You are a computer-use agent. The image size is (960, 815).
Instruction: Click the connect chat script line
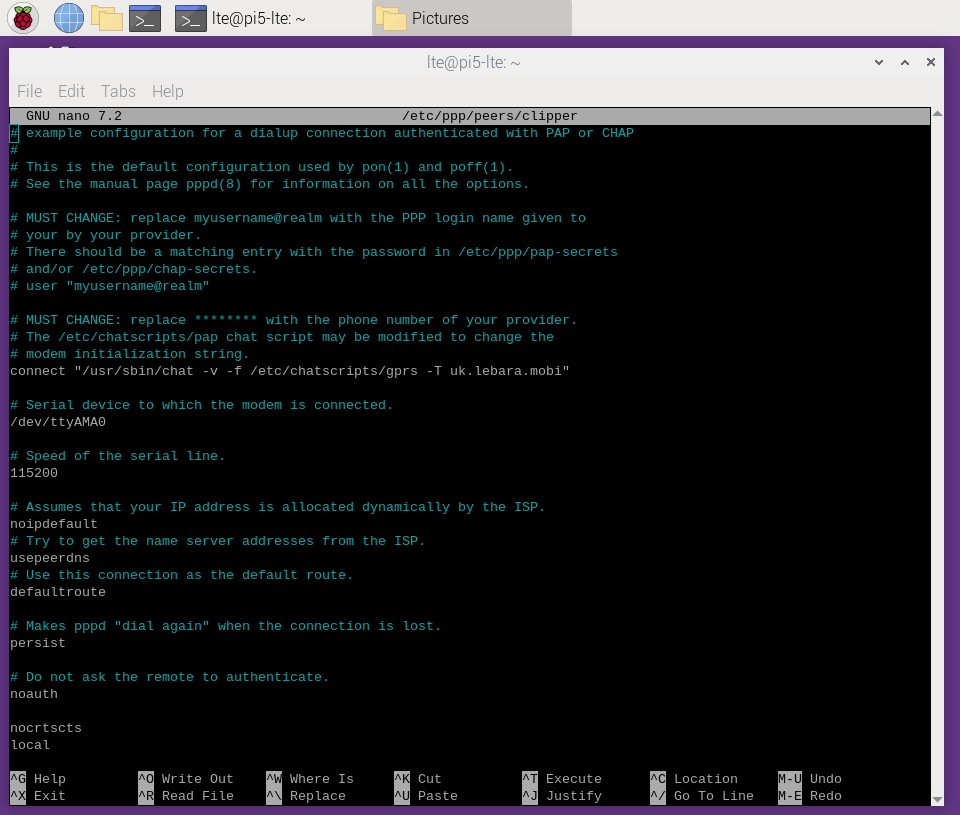290,371
